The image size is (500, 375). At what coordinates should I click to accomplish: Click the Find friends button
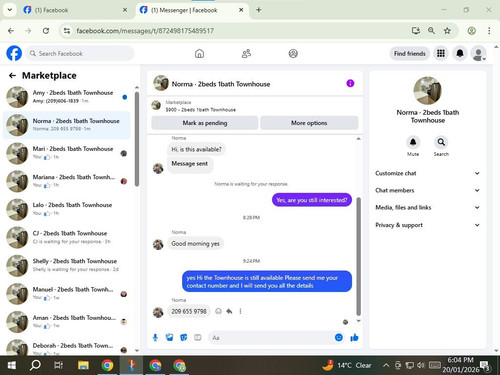(x=410, y=53)
